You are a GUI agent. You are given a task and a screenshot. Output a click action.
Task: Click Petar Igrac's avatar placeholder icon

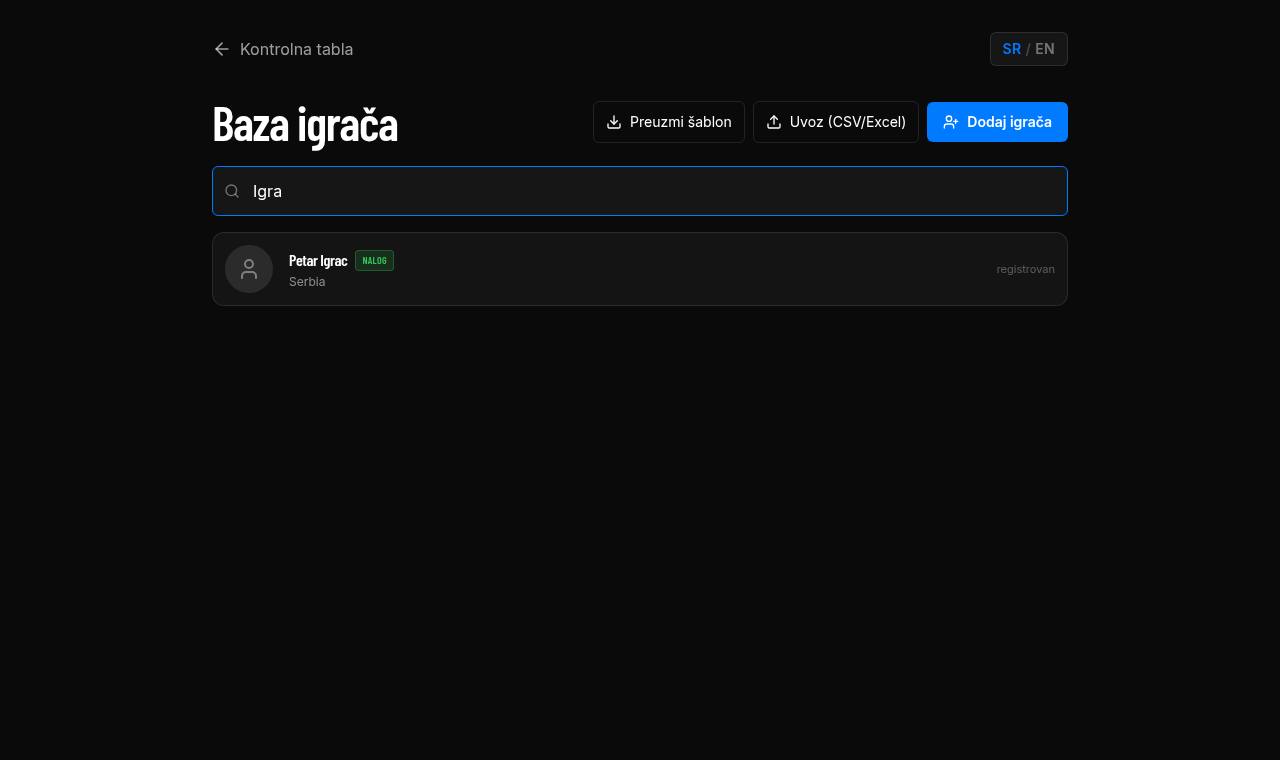click(249, 269)
